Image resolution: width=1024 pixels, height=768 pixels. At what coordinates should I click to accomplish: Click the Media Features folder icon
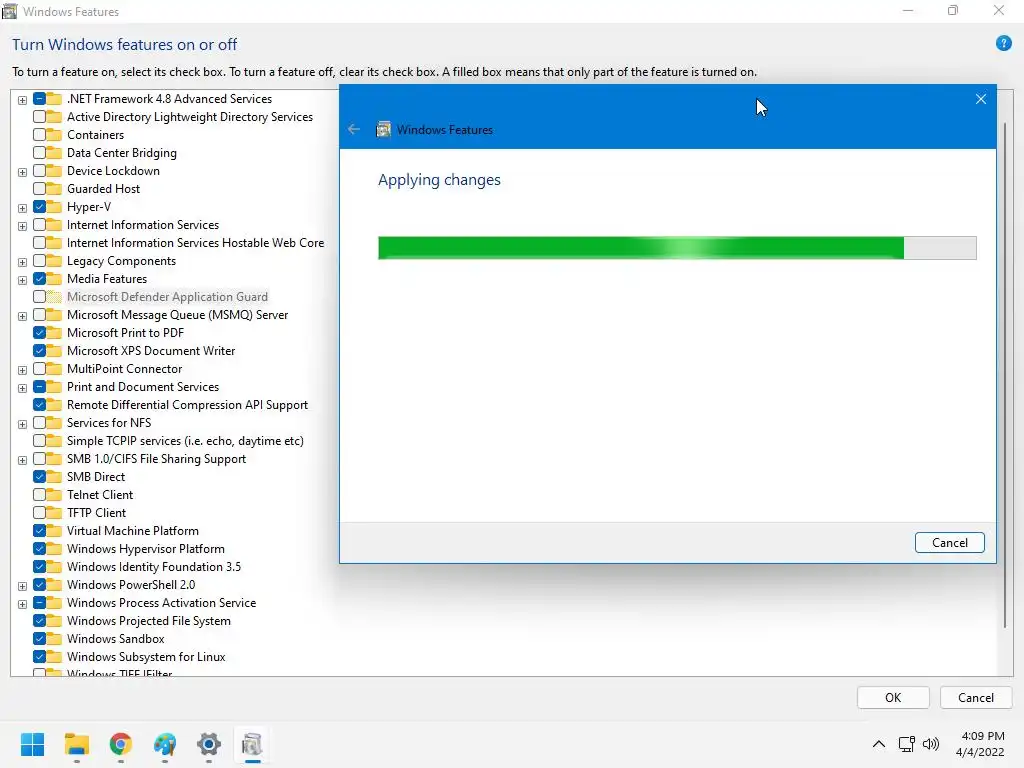[x=55, y=279]
